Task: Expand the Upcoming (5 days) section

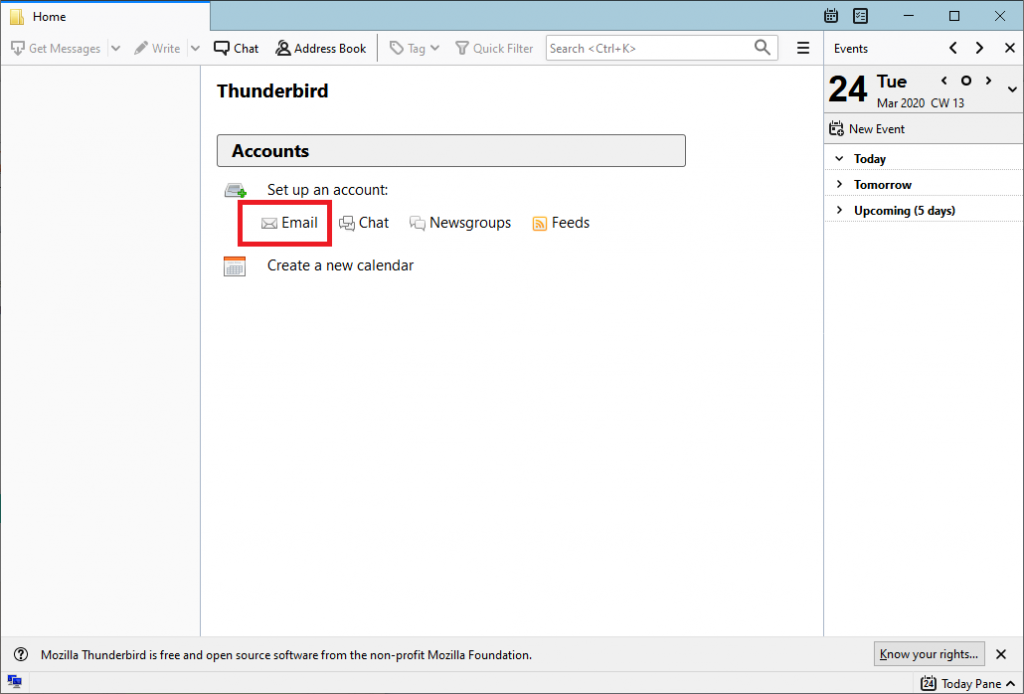Action: pos(839,211)
